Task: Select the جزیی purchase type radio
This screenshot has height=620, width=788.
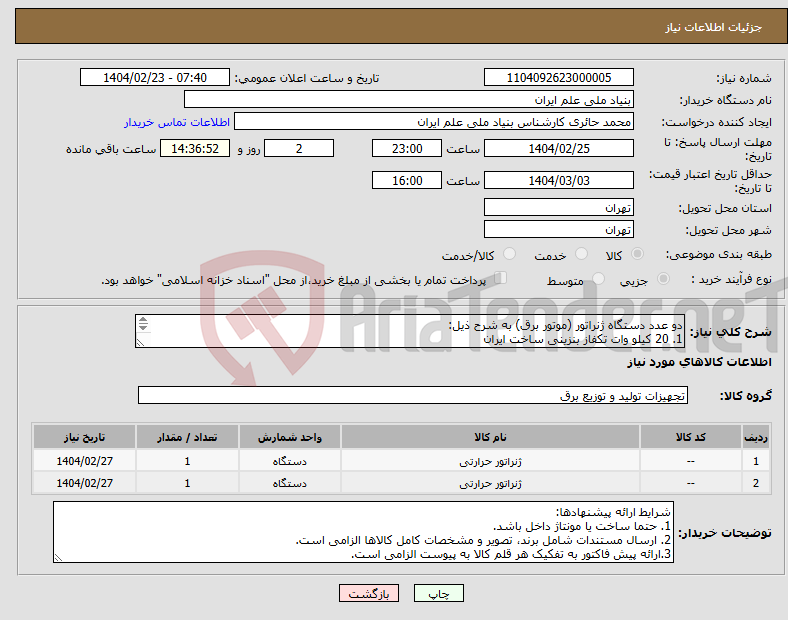Action: pos(663,279)
